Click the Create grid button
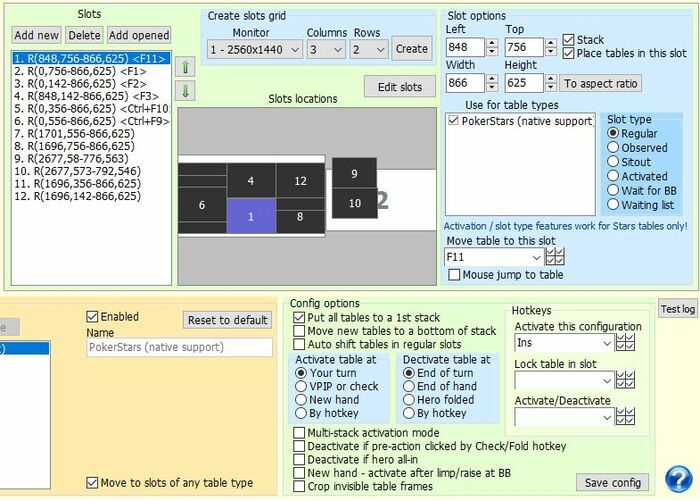 click(412, 49)
